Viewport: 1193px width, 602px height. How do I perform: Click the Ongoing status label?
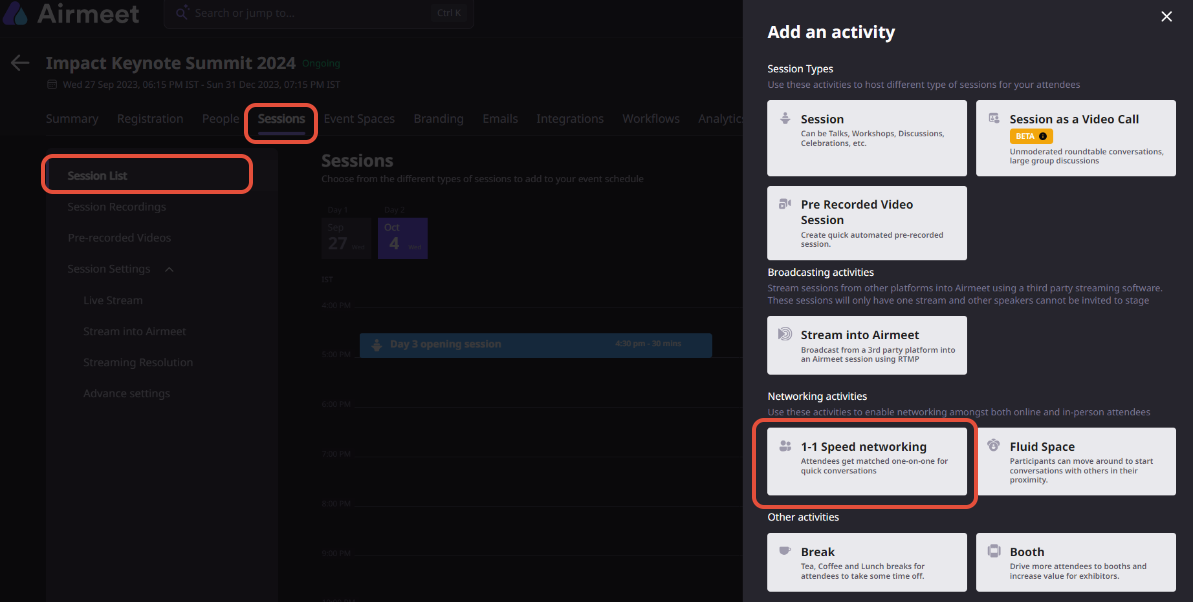point(321,63)
